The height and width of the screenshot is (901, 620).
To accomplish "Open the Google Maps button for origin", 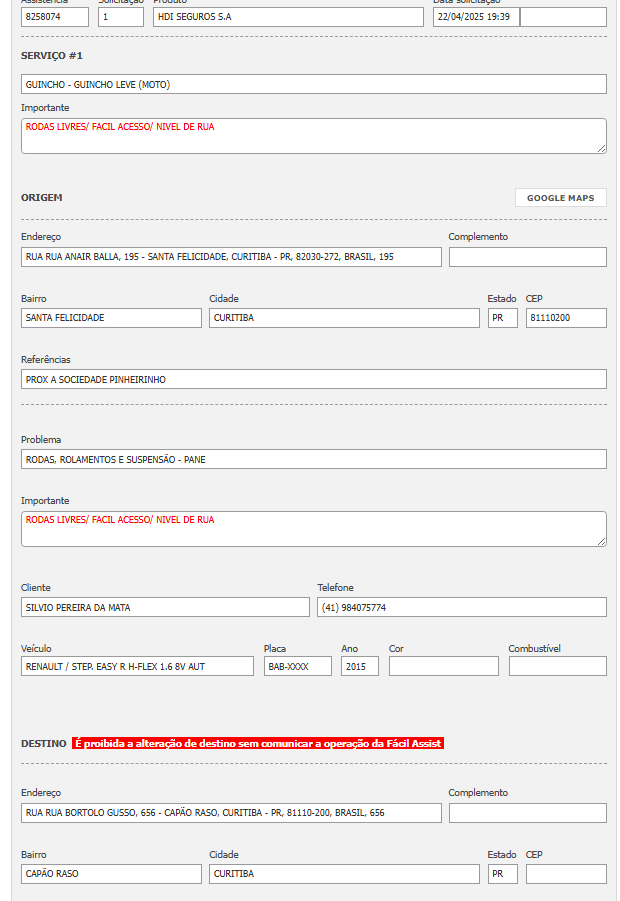I will (560, 198).
